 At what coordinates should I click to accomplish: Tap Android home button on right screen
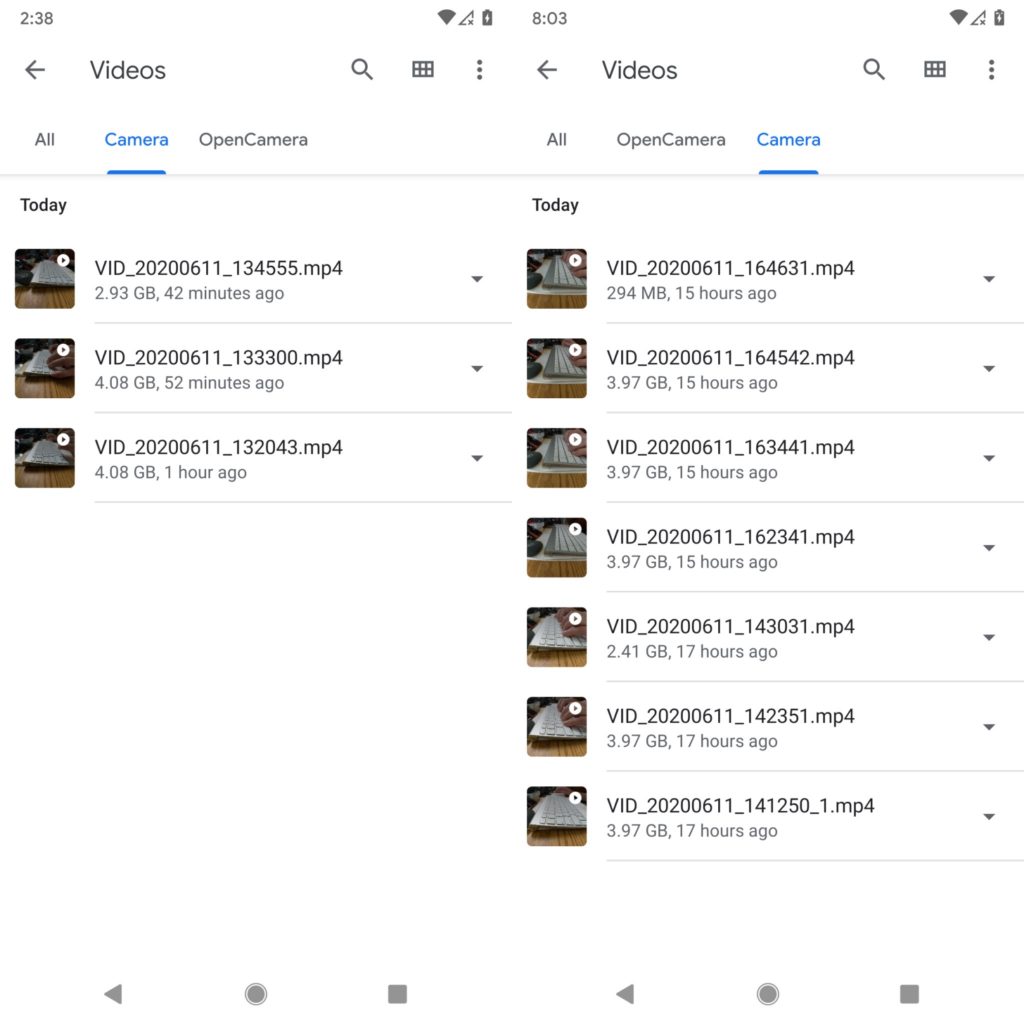768,994
